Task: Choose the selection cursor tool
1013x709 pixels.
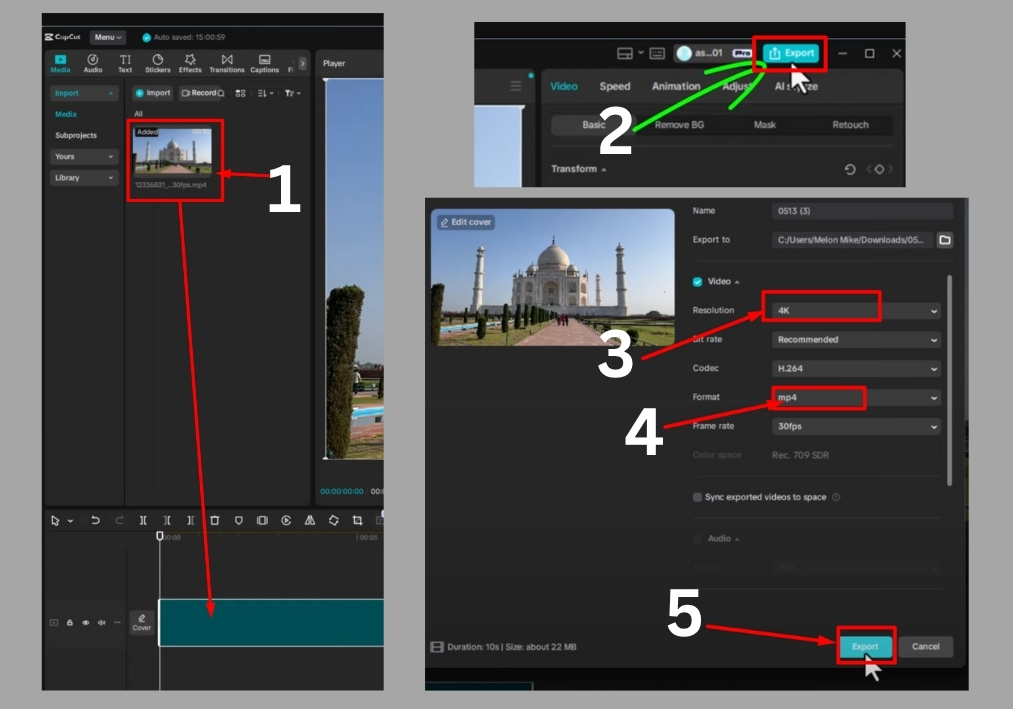Action: click(x=56, y=520)
